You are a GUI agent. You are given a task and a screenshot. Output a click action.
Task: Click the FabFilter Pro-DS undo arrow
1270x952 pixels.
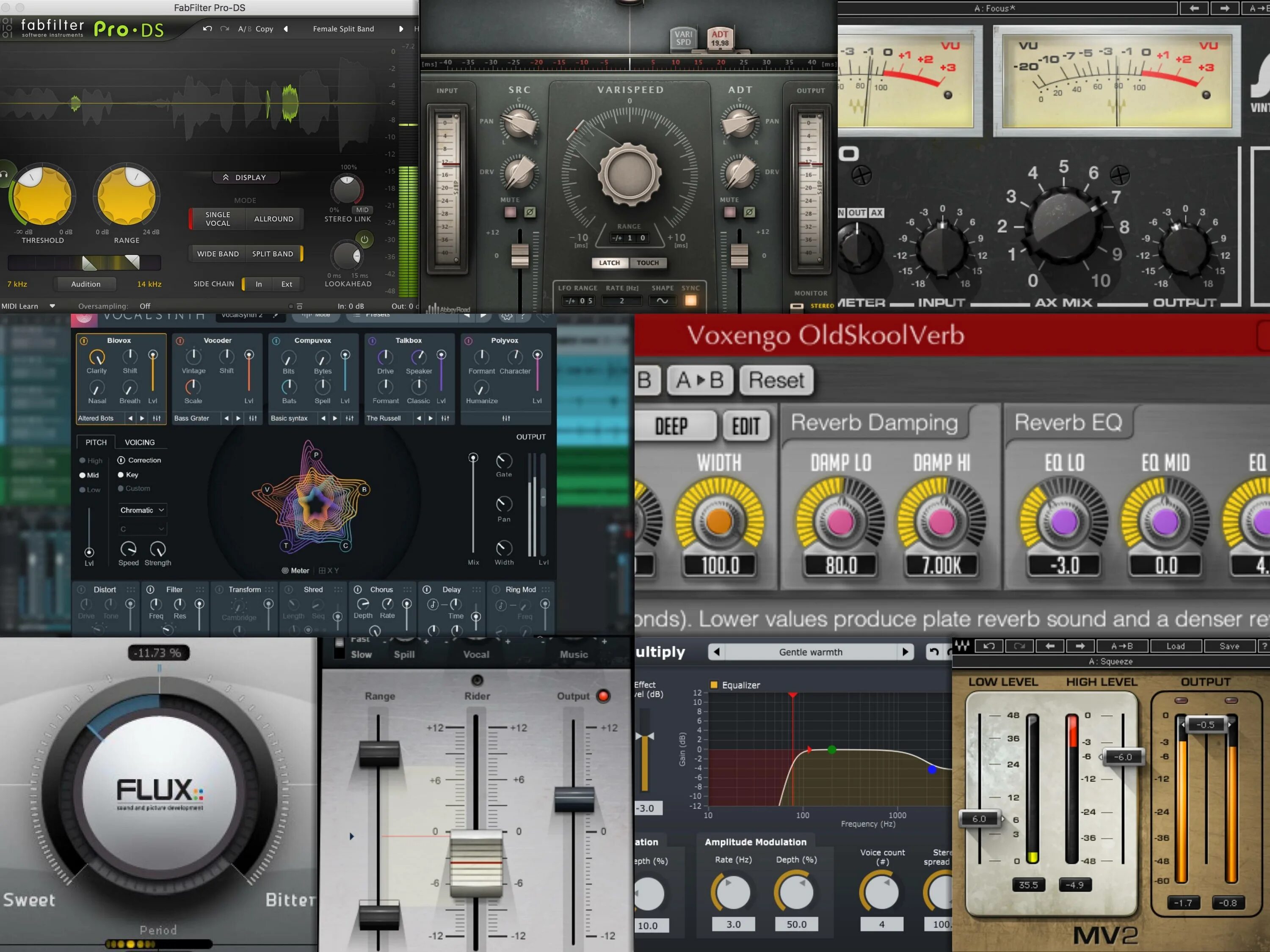[207, 29]
